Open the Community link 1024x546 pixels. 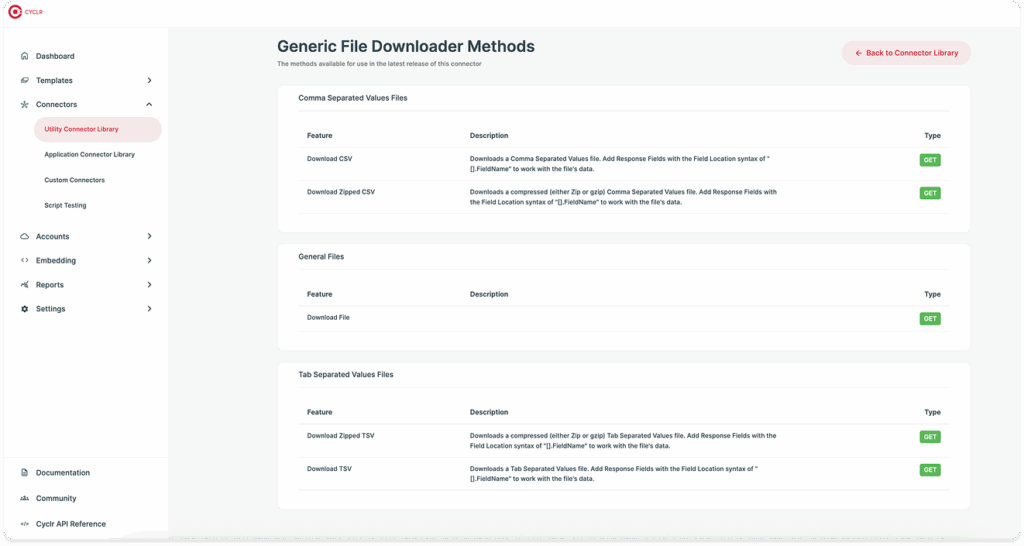coord(56,498)
